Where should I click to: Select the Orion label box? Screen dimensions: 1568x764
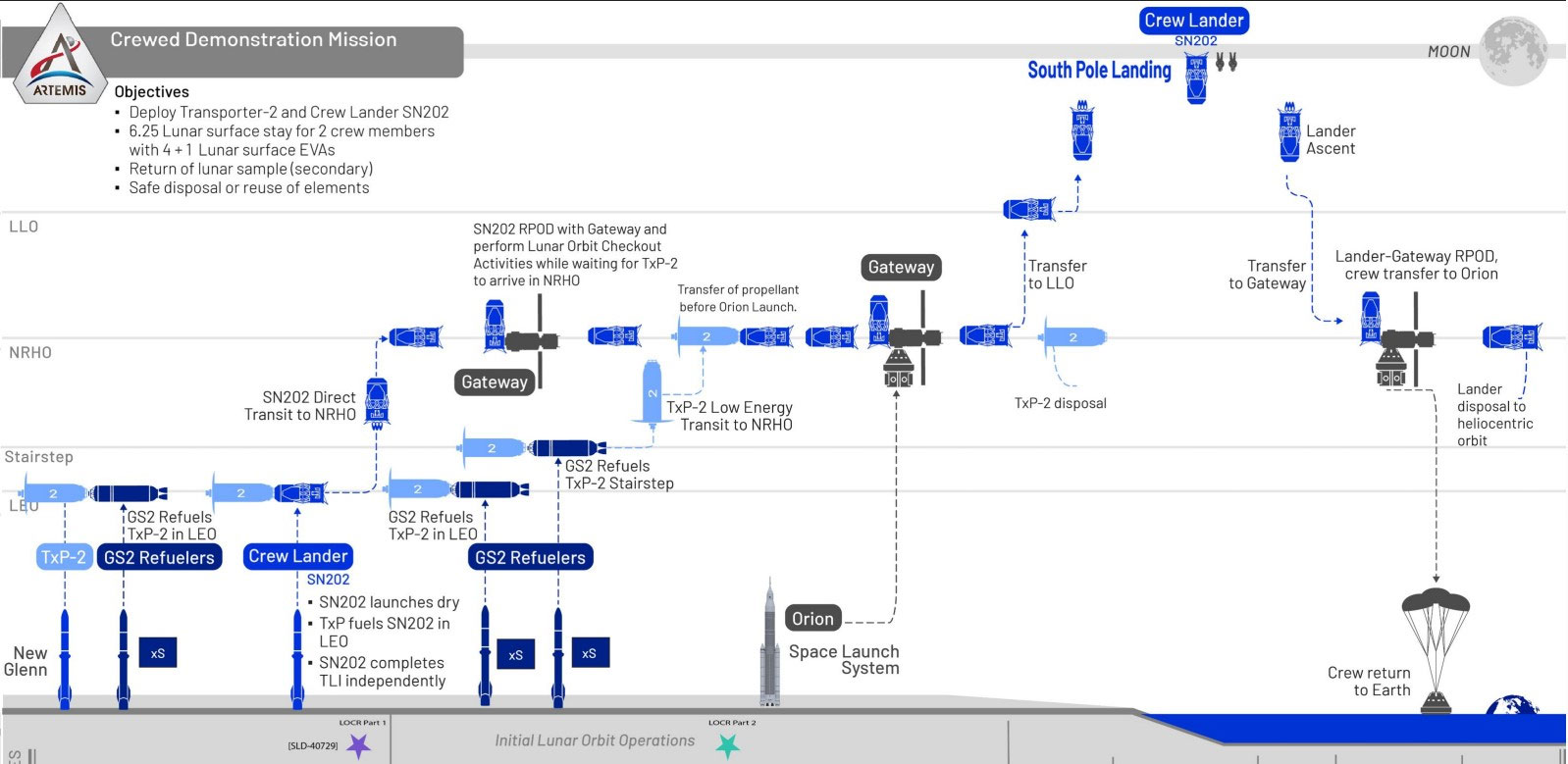(812, 619)
